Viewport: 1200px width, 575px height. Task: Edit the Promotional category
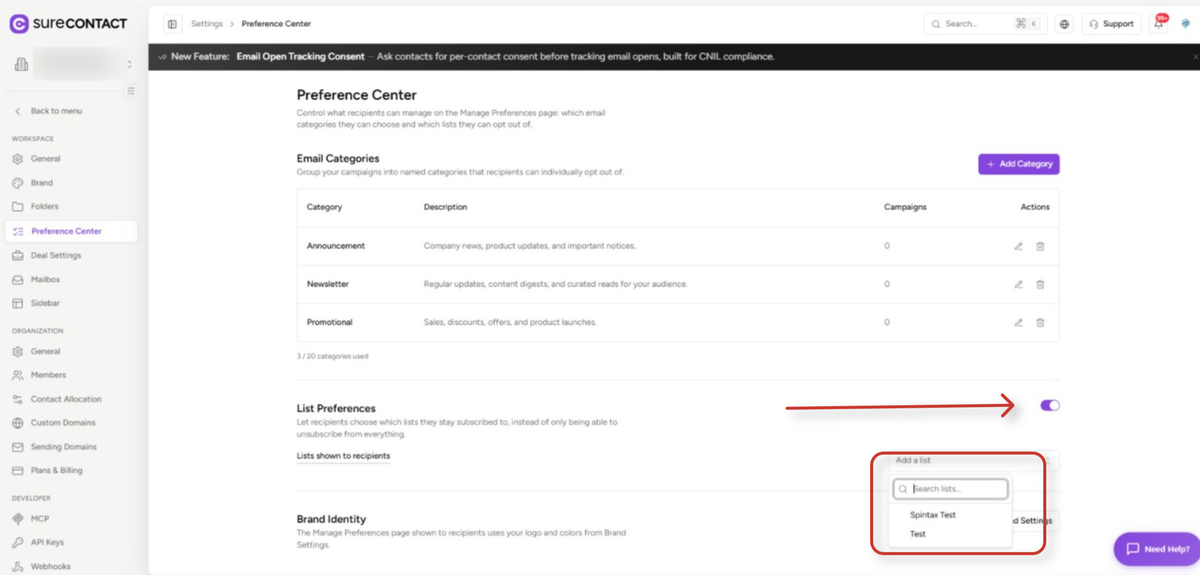click(x=1018, y=322)
